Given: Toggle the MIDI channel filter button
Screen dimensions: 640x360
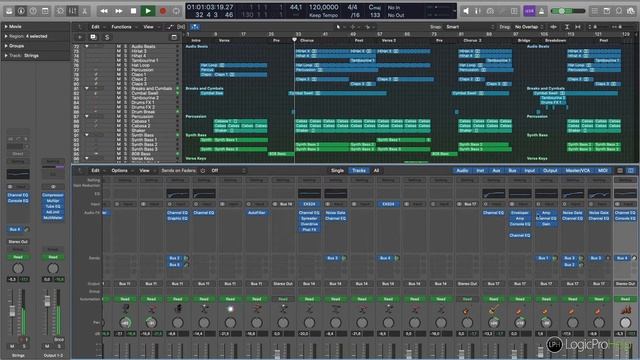Looking at the screenshot, I should (x=602, y=171).
